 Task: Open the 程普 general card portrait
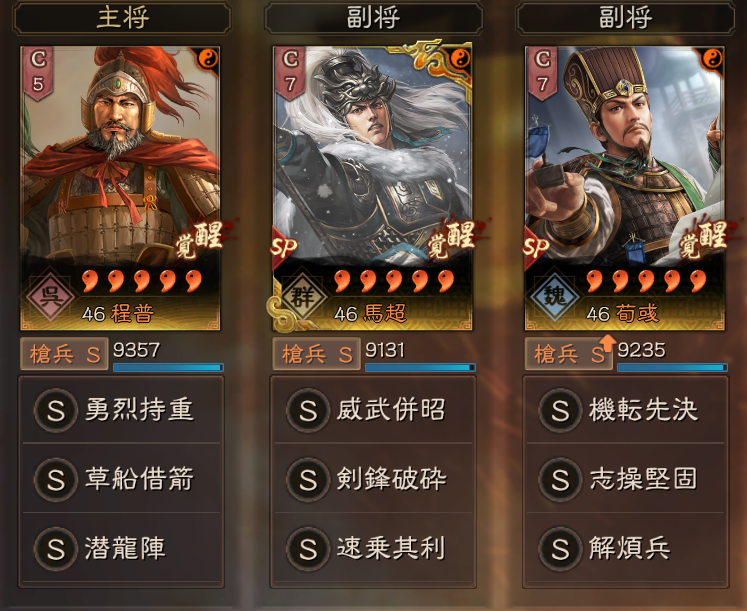coord(120,188)
